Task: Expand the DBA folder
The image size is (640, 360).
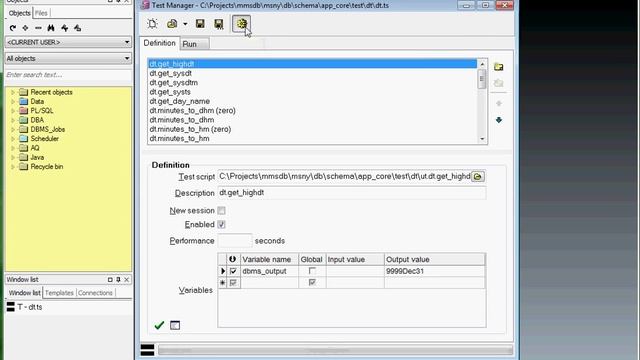Action: pyautogui.click(x=13, y=120)
